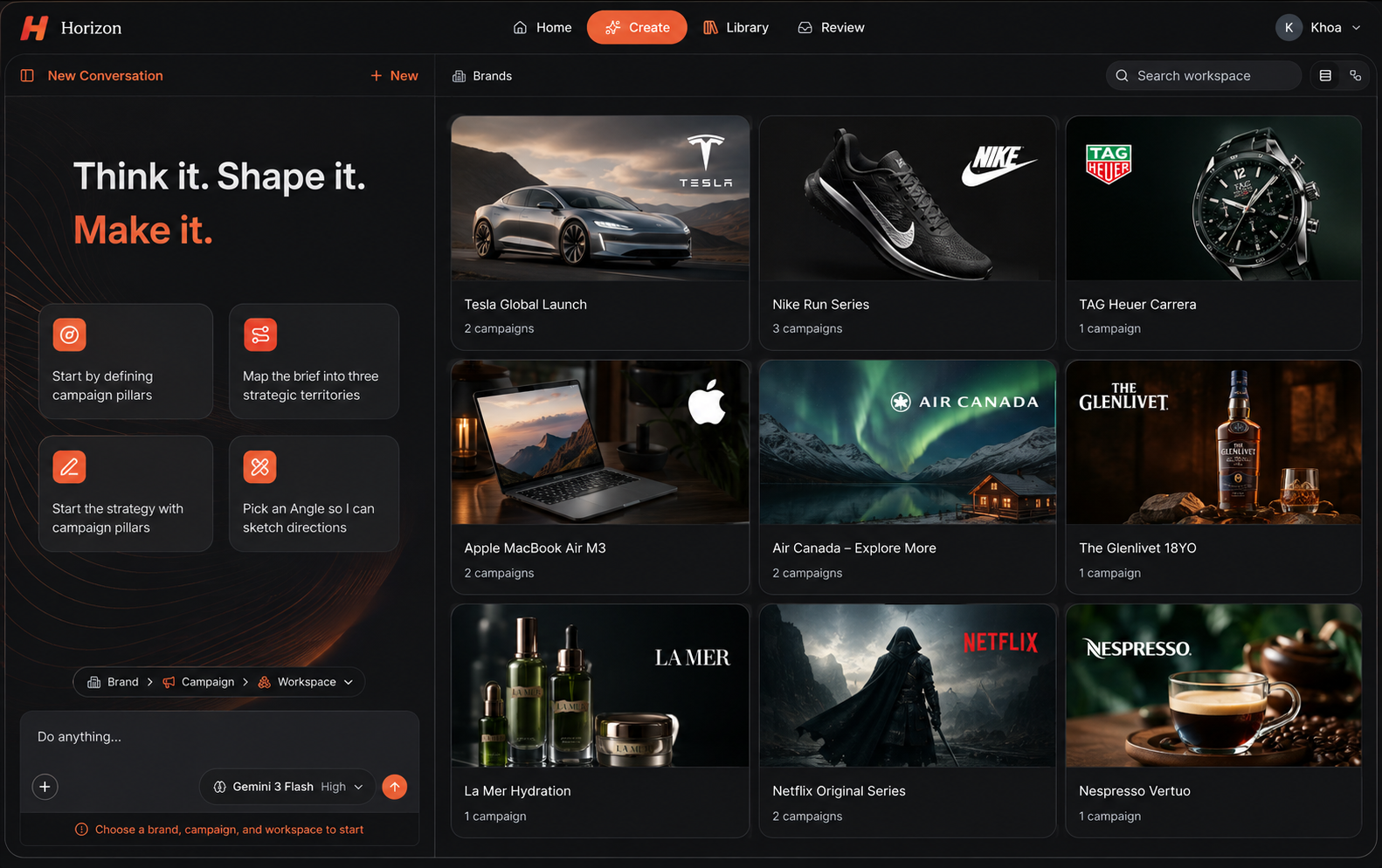Click the Library books icon
1382x868 pixels.
click(x=710, y=28)
